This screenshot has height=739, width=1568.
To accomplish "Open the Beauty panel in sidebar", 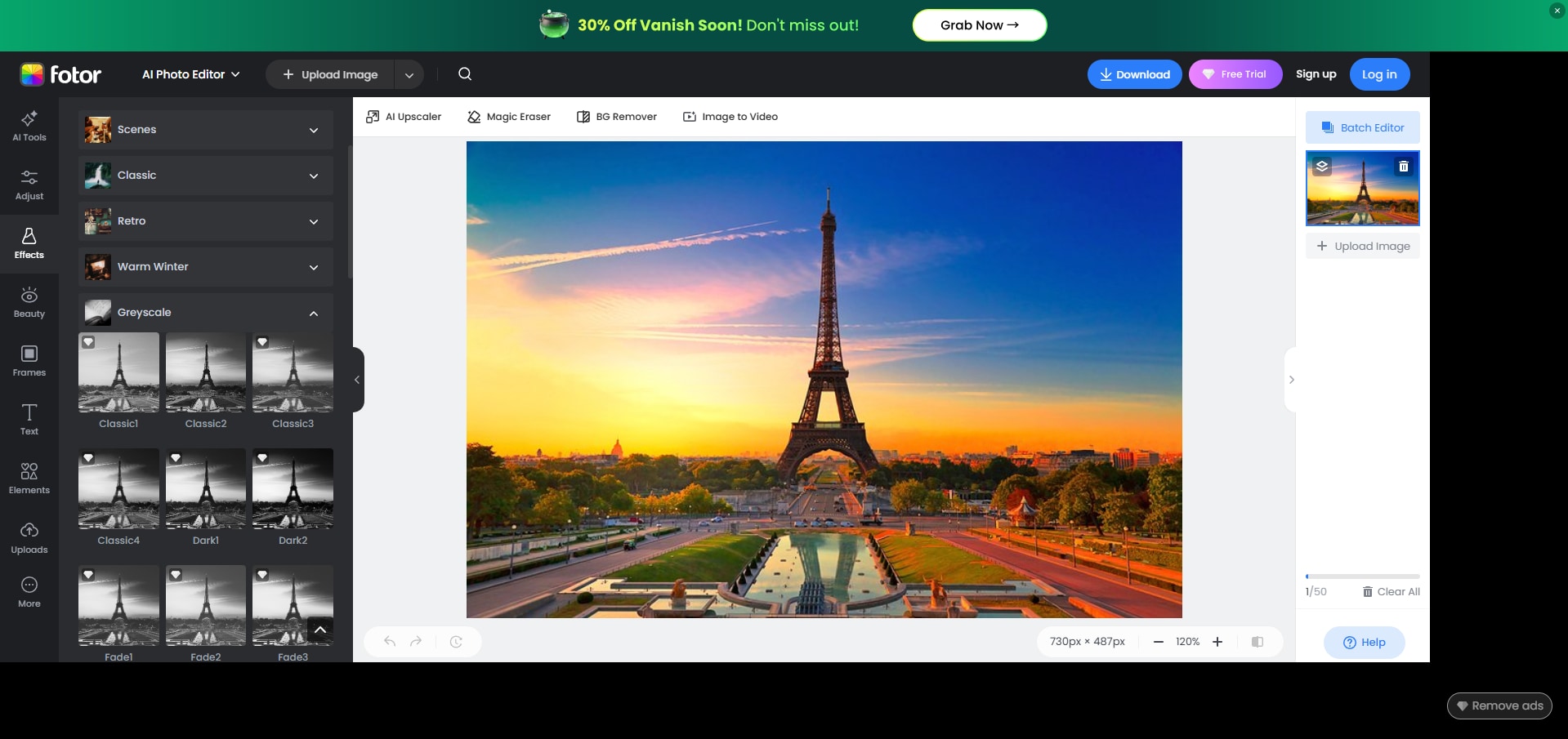I will (29, 302).
